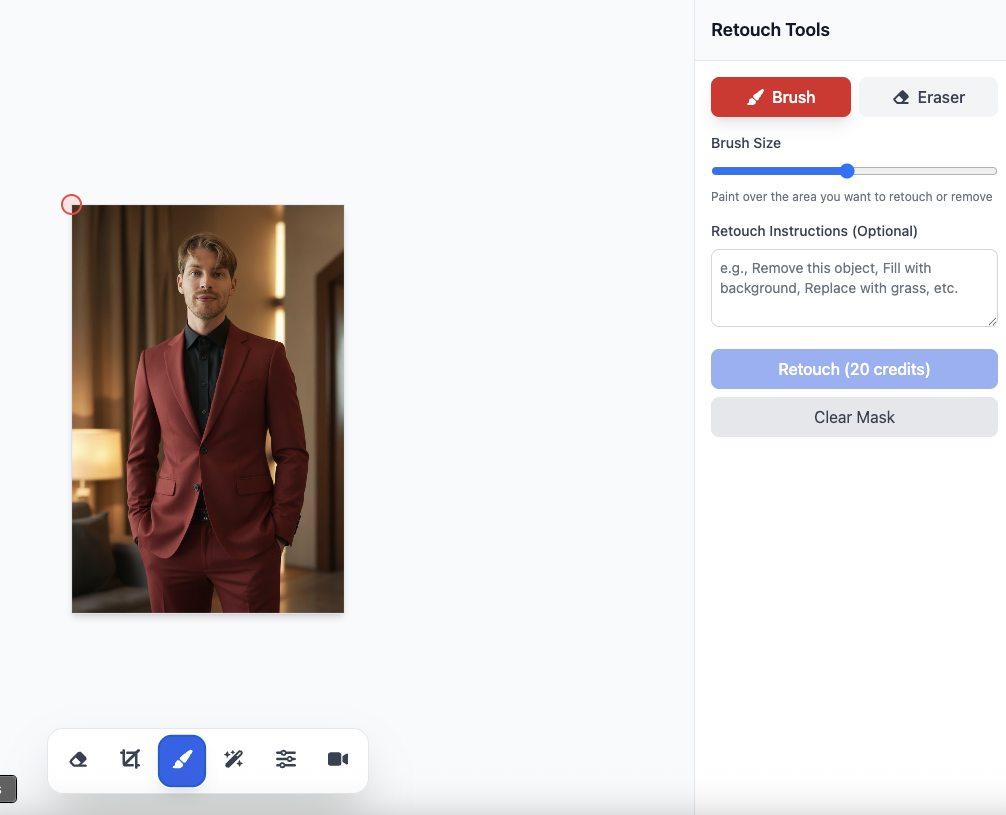1006x815 pixels.
Task: Click the man's face in the photo
Action: [x=206, y=278]
